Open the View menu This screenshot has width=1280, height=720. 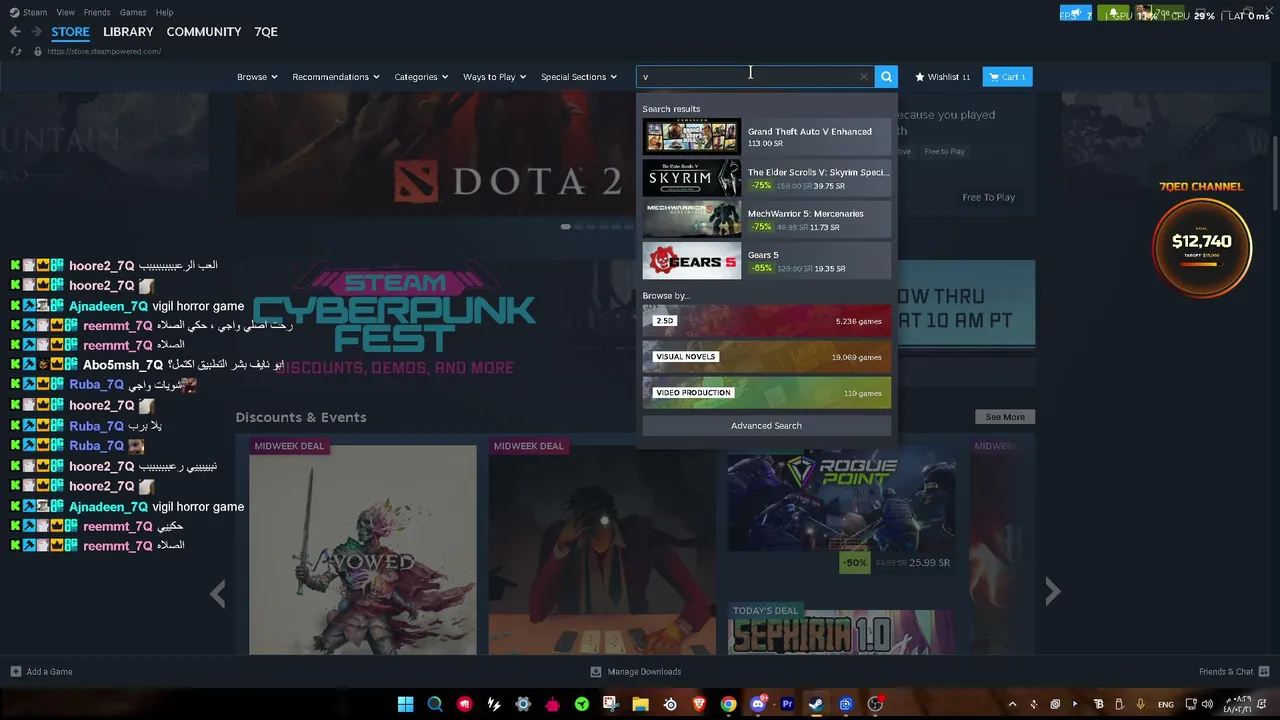pos(66,12)
